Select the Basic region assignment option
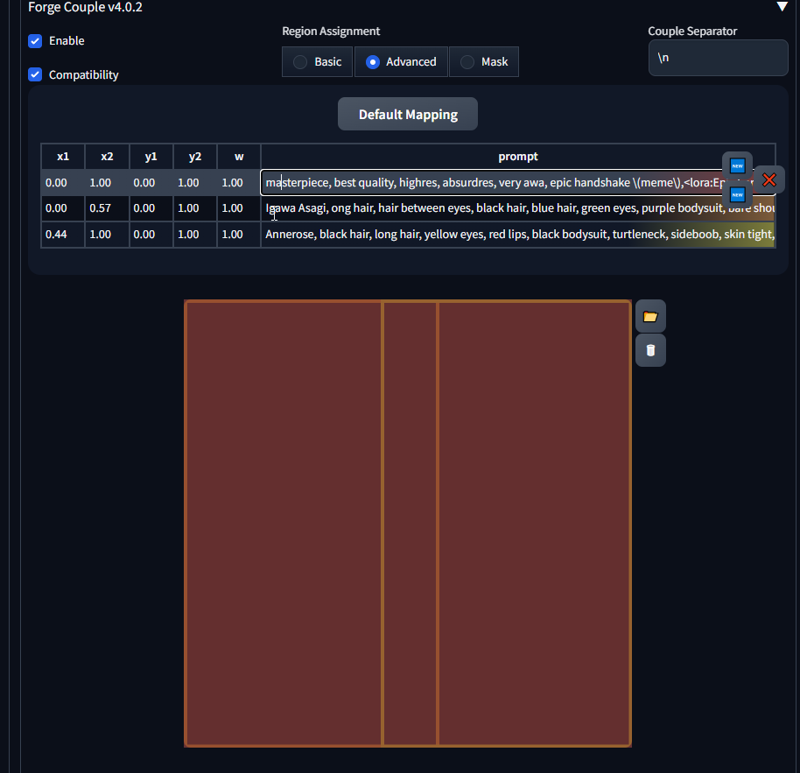 point(317,62)
